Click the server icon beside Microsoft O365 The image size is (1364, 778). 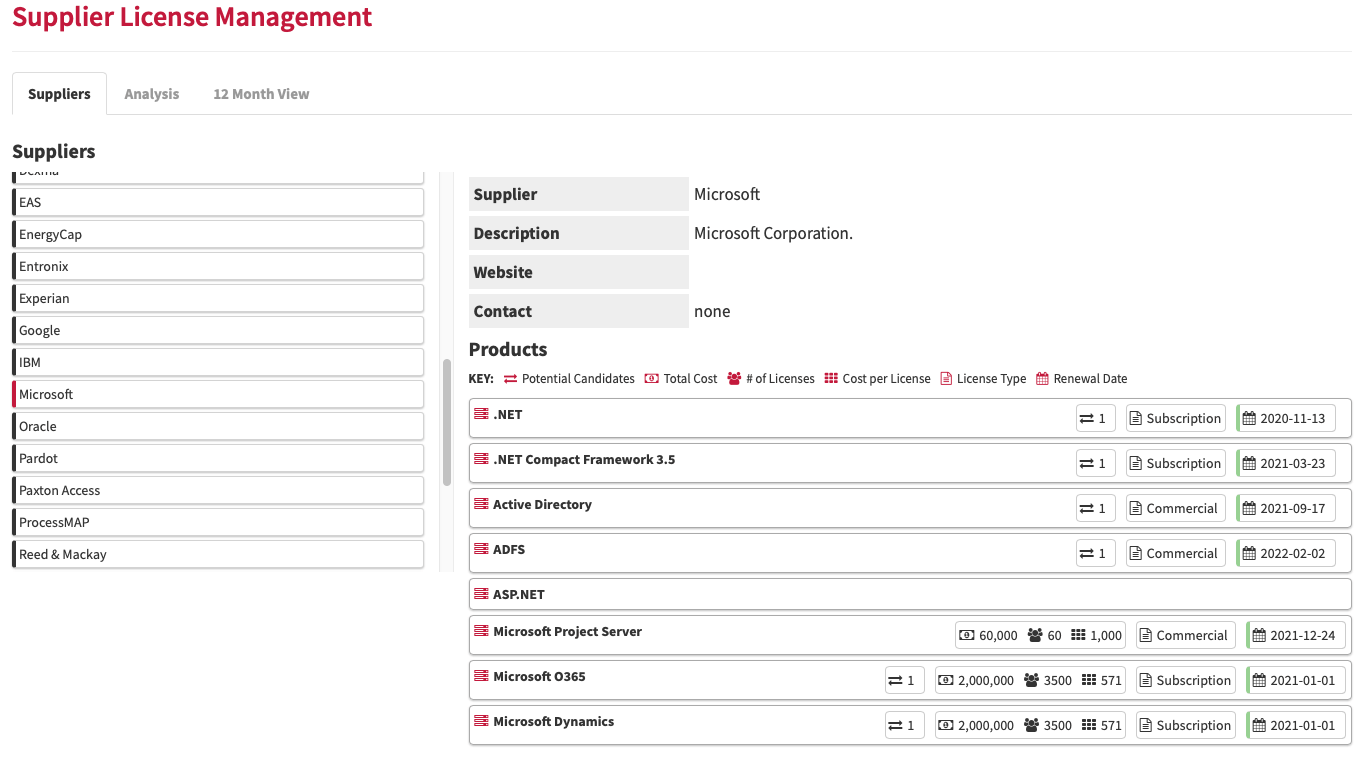[x=481, y=676]
